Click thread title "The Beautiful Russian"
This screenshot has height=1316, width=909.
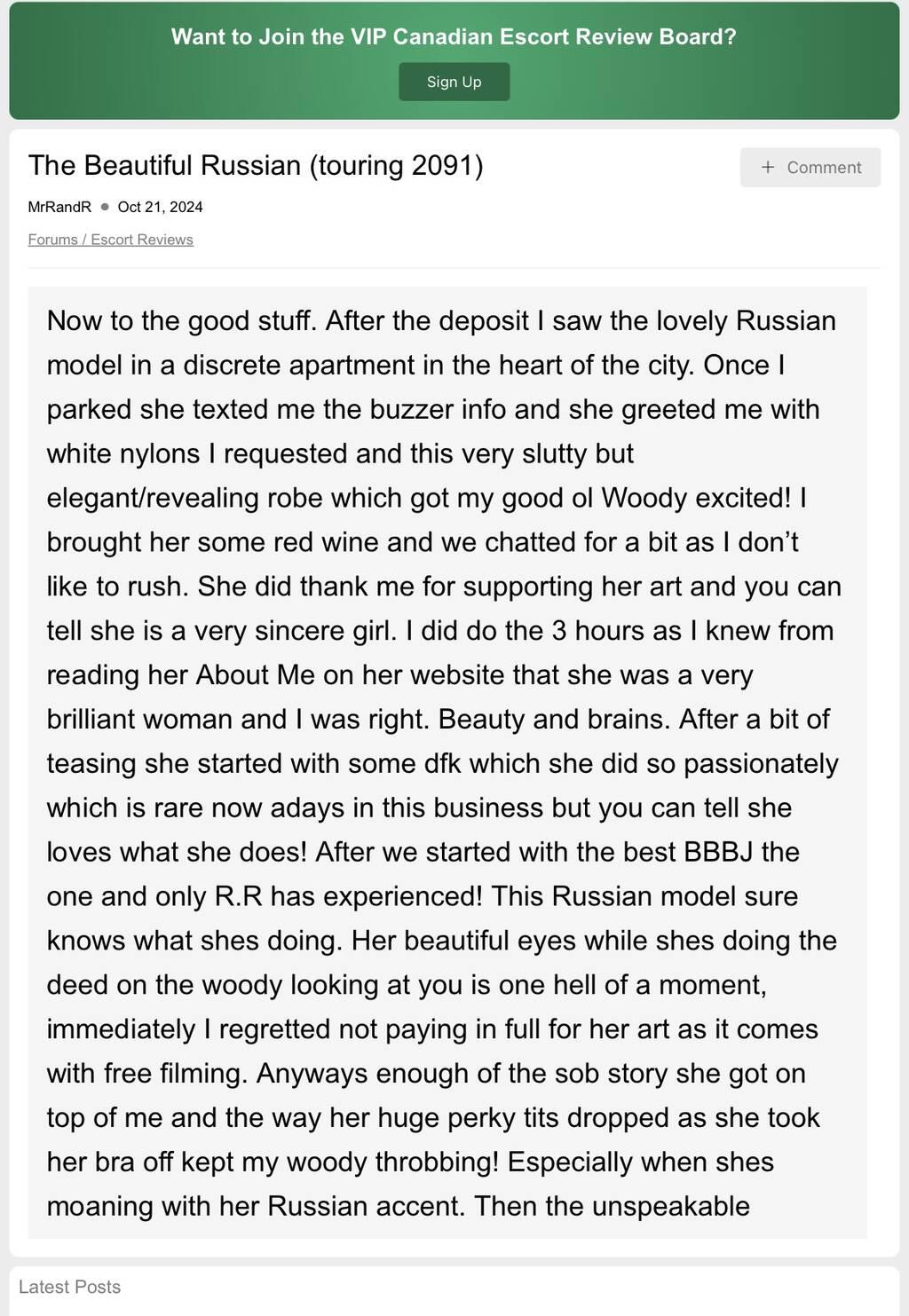pyautogui.click(x=165, y=166)
